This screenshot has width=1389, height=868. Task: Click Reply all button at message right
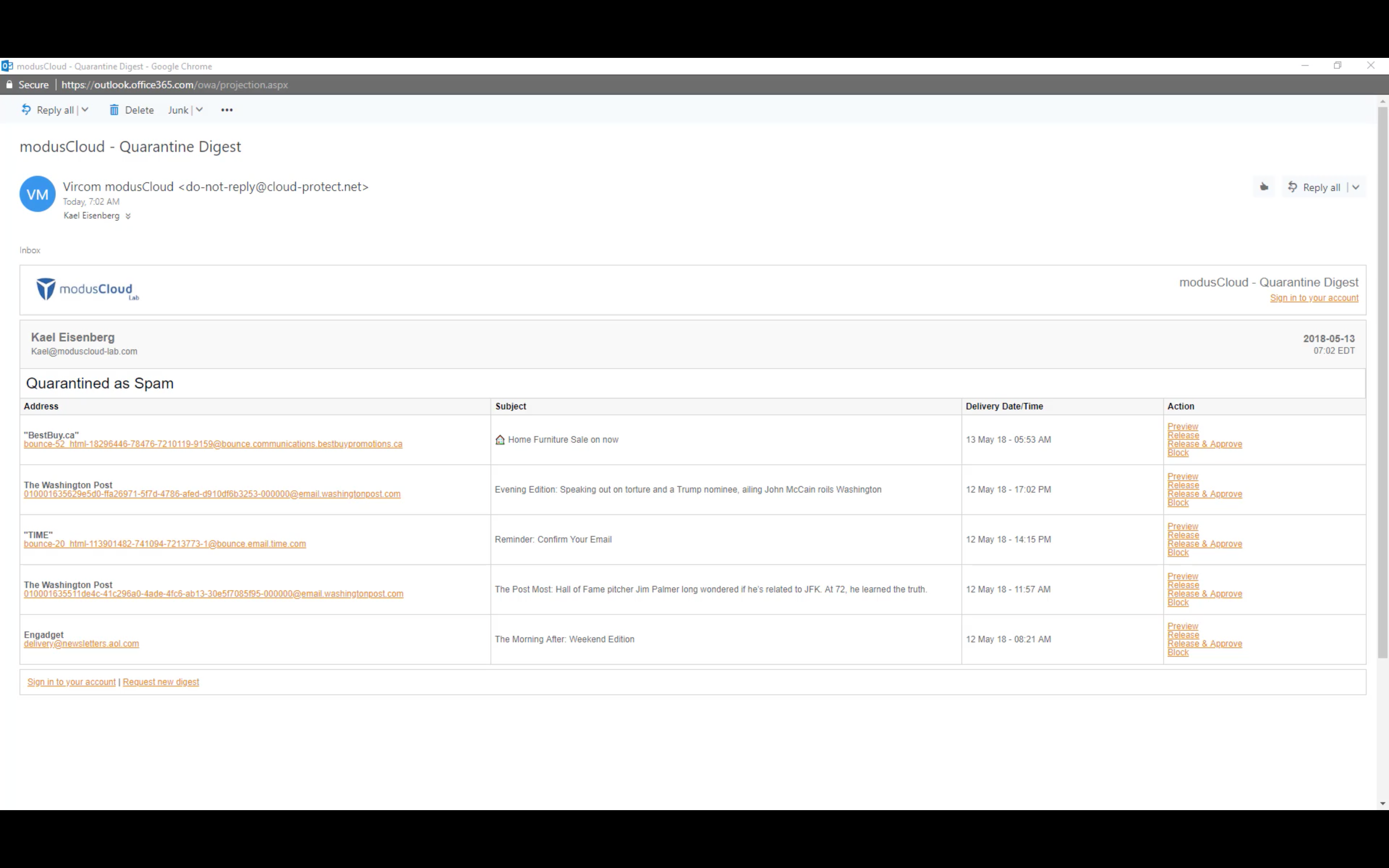coord(1315,187)
